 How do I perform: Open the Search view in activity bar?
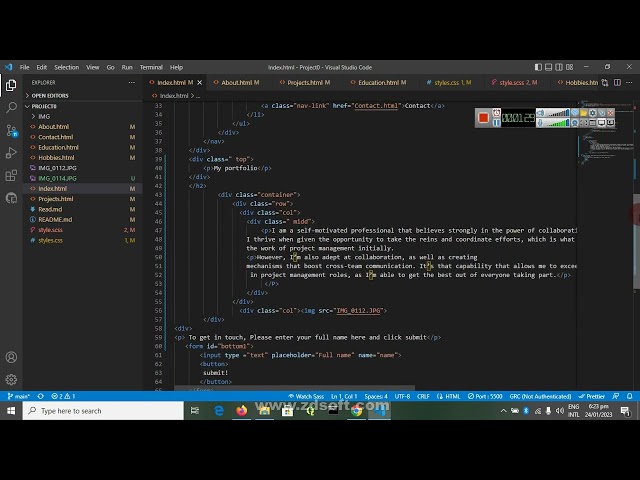tap(11, 108)
